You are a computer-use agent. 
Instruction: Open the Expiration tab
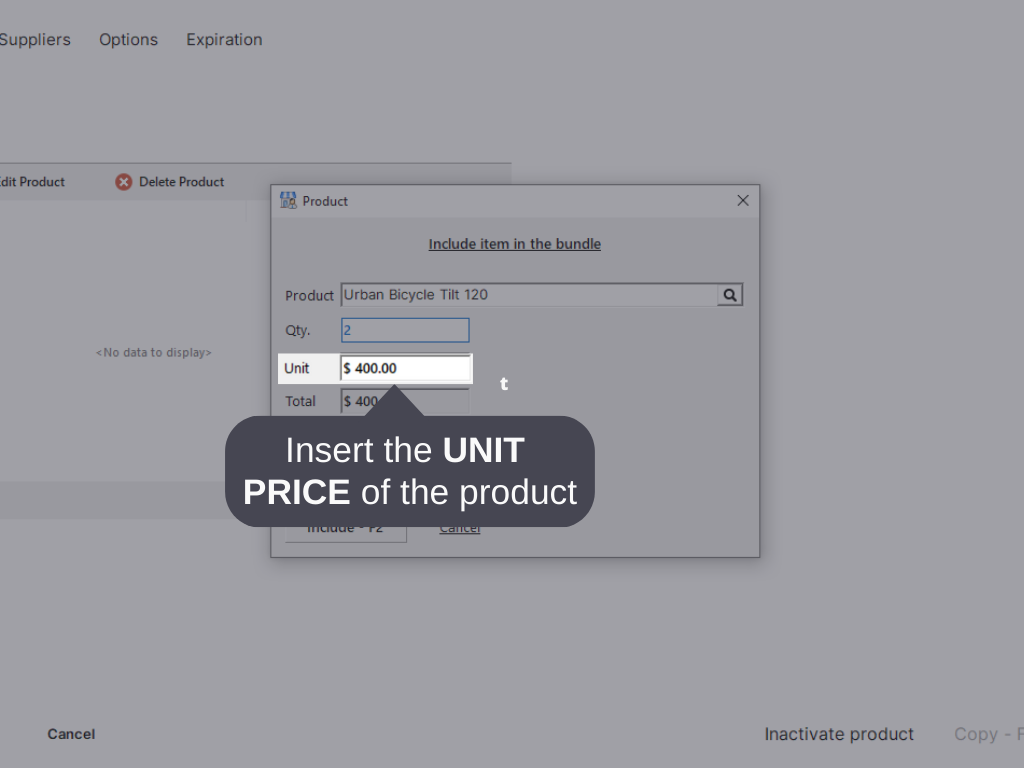click(224, 40)
